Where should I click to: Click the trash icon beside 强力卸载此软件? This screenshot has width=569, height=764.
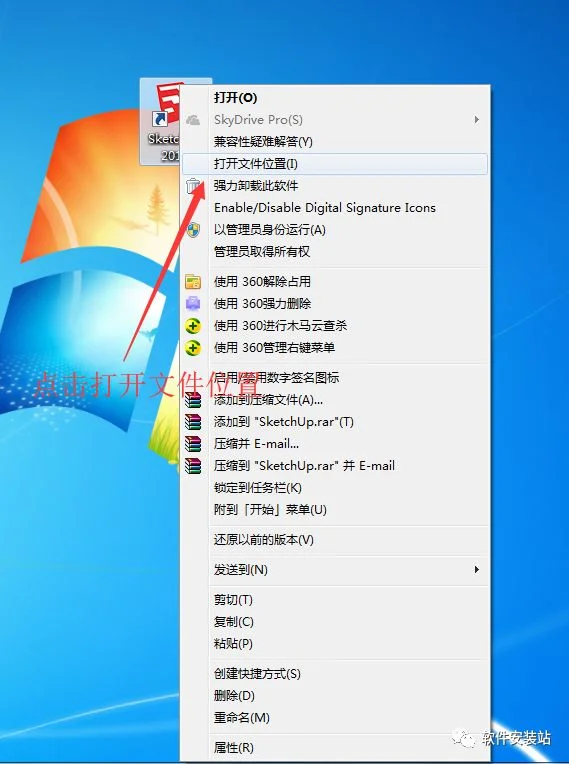(193, 186)
